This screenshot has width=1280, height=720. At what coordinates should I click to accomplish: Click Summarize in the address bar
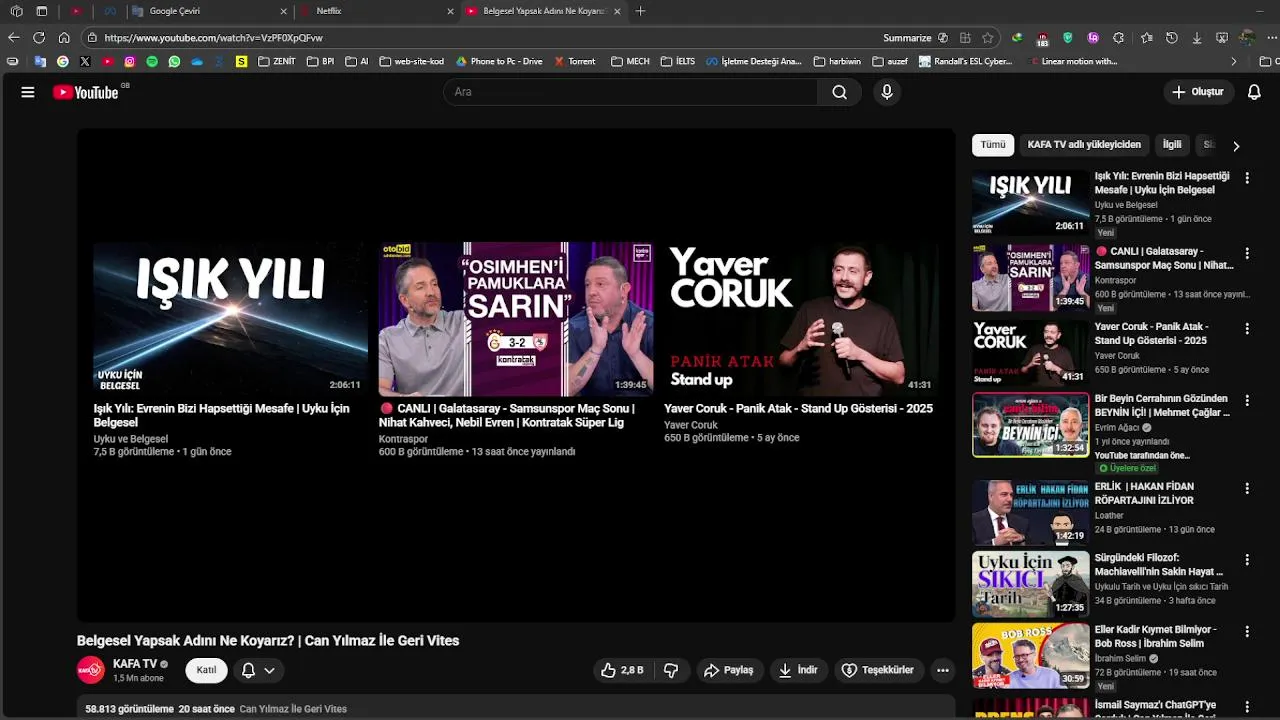pyautogui.click(x=907, y=38)
